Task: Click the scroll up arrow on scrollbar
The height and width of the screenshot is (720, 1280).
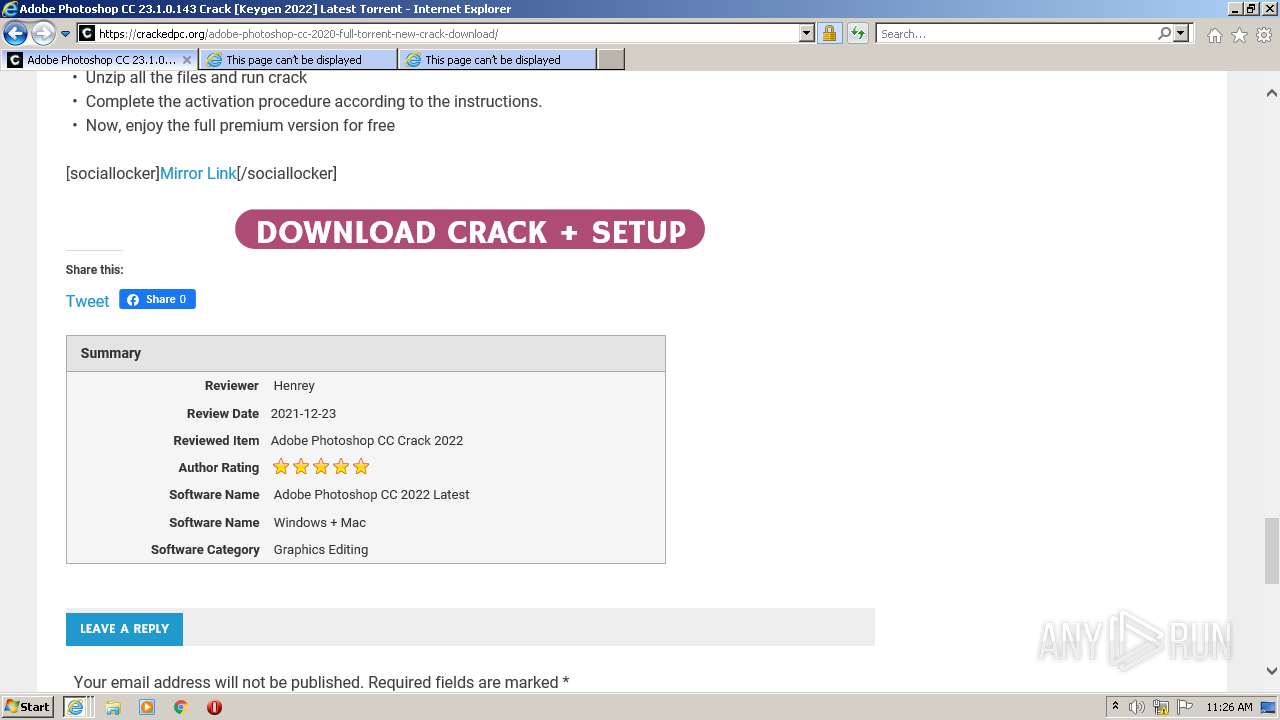Action: (1271, 93)
